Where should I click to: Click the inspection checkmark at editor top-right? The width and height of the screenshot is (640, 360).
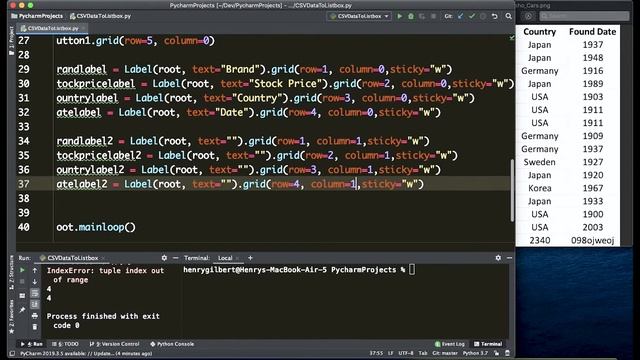coord(511,38)
